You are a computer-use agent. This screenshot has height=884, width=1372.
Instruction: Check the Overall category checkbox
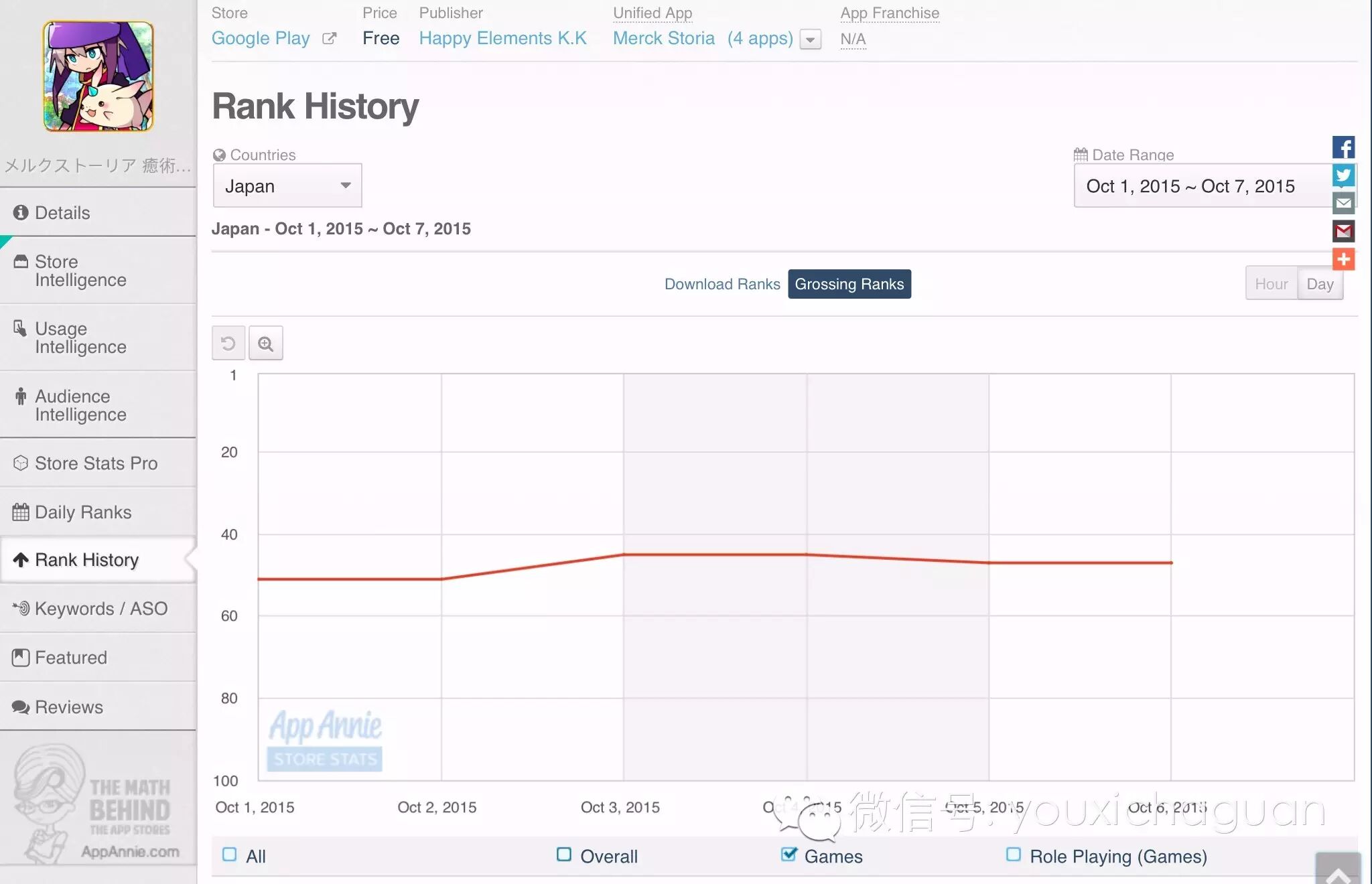point(564,855)
